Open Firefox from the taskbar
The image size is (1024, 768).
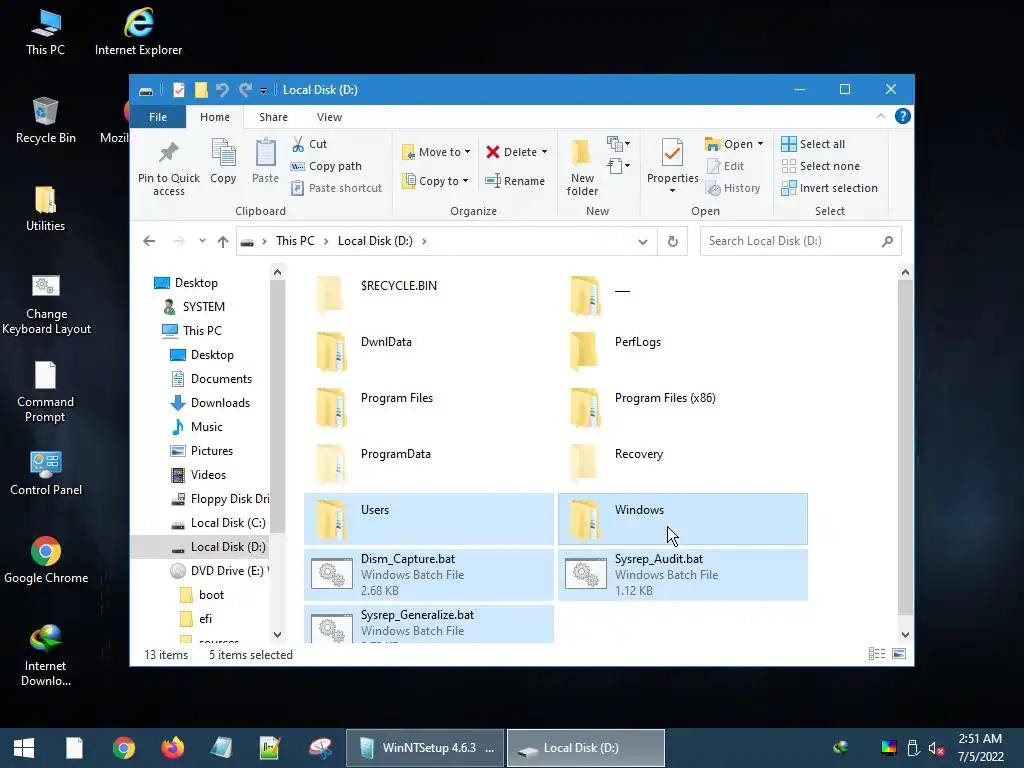click(172, 748)
